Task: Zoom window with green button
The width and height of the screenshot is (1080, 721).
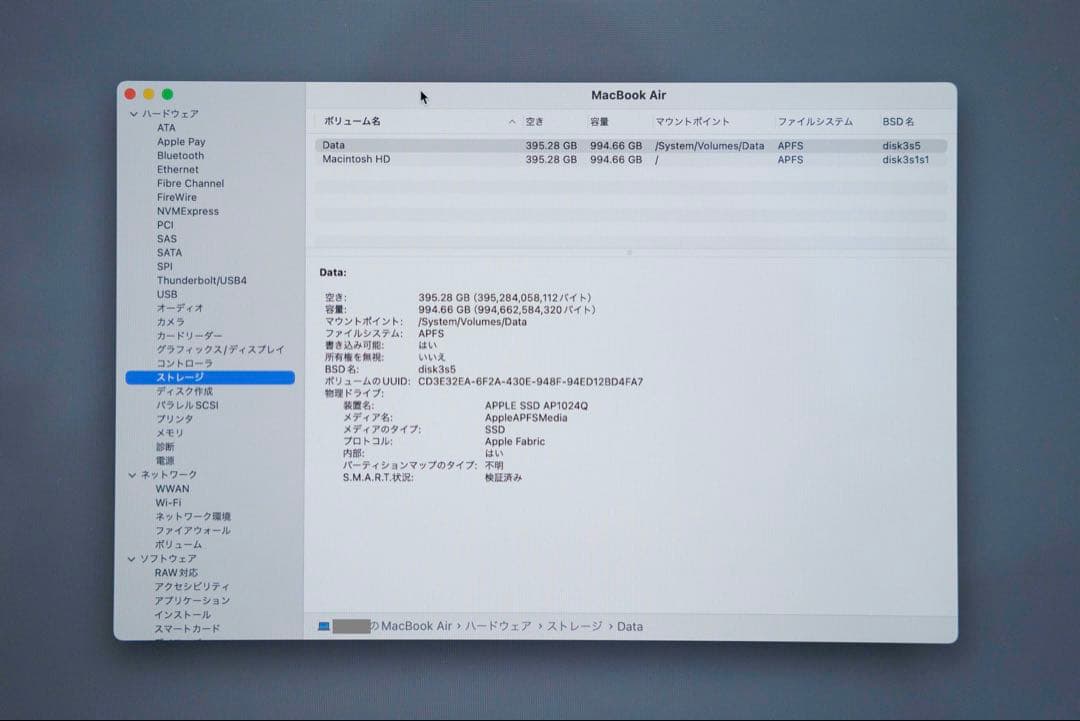Action: pyautogui.click(x=167, y=94)
